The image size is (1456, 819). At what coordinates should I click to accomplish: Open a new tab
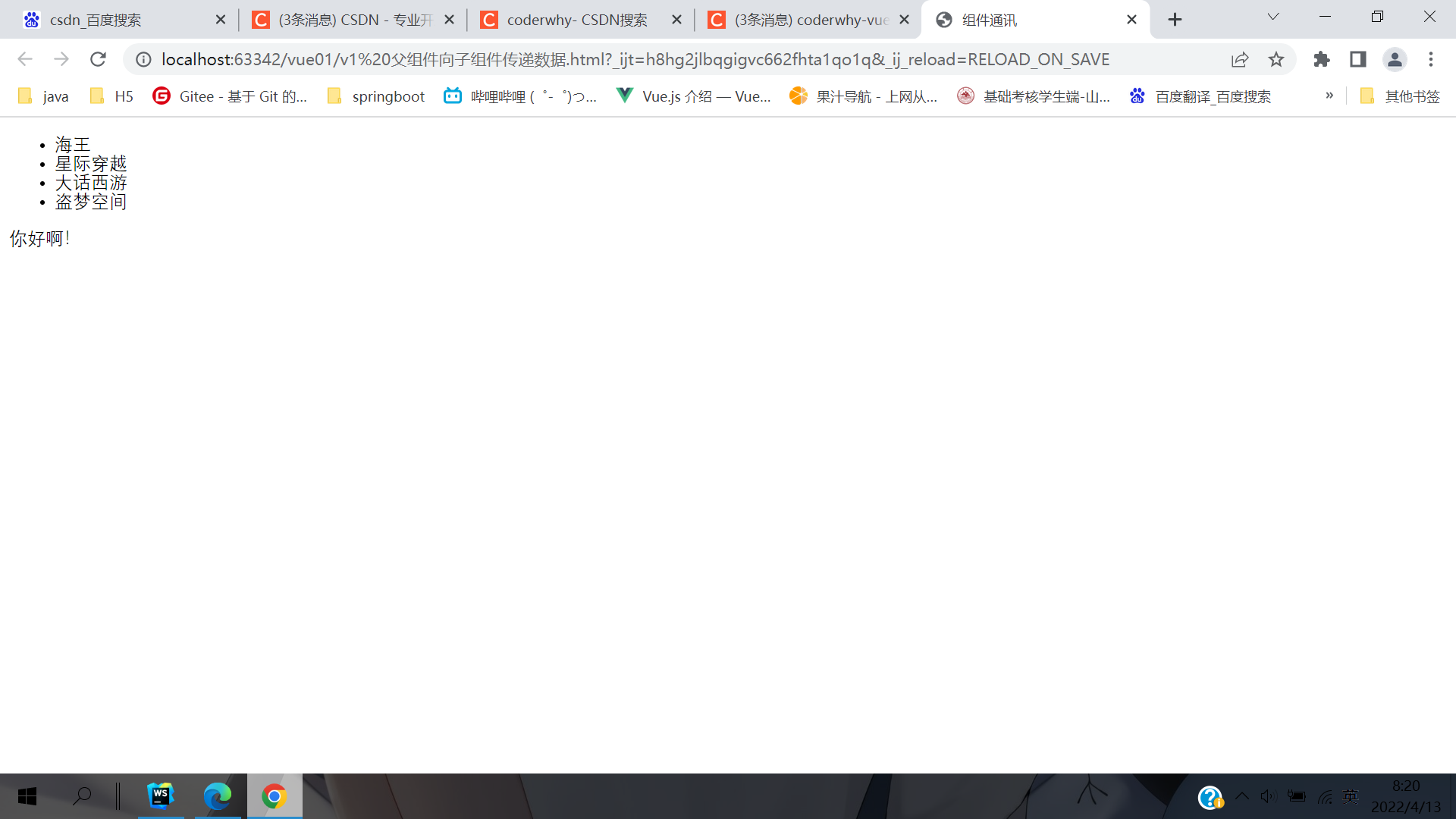[1175, 20]
